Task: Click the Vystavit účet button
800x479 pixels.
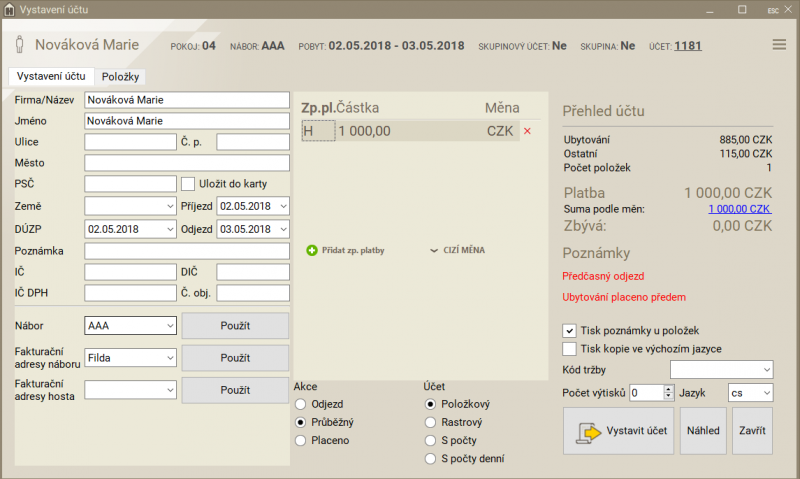Action: point(618,431)
